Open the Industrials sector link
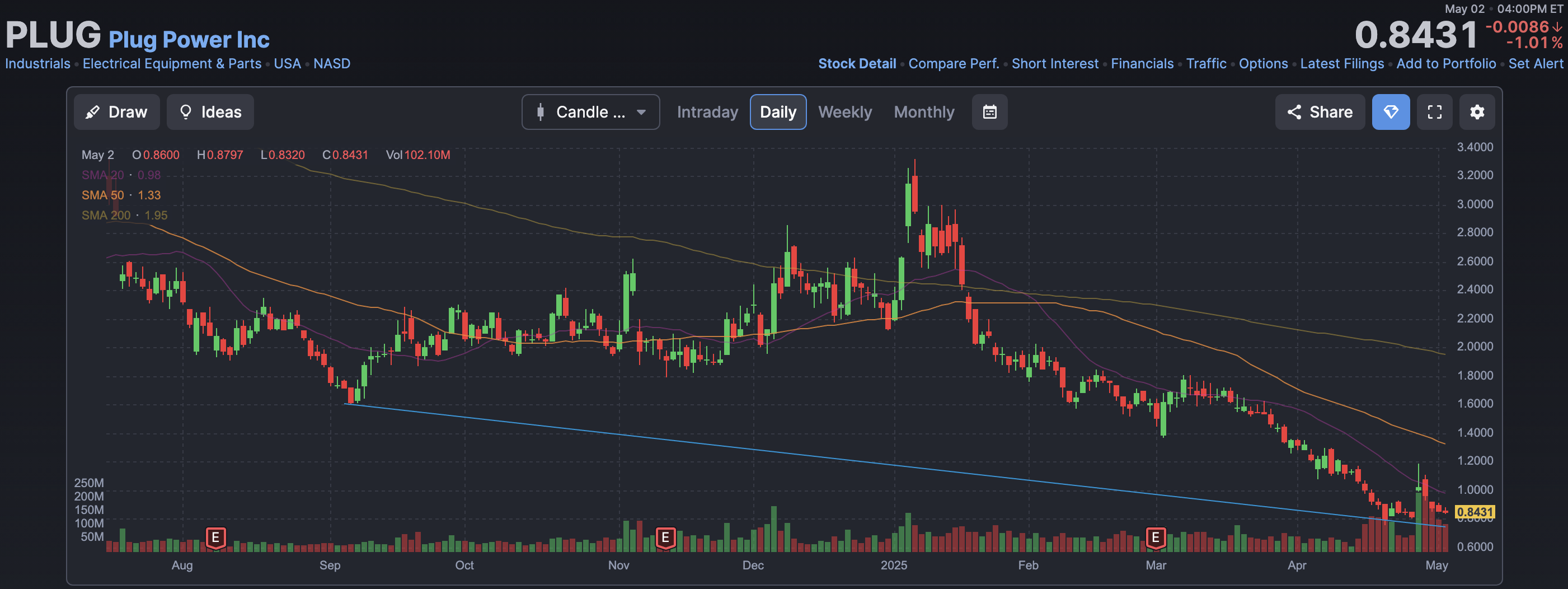 point(37,63)
